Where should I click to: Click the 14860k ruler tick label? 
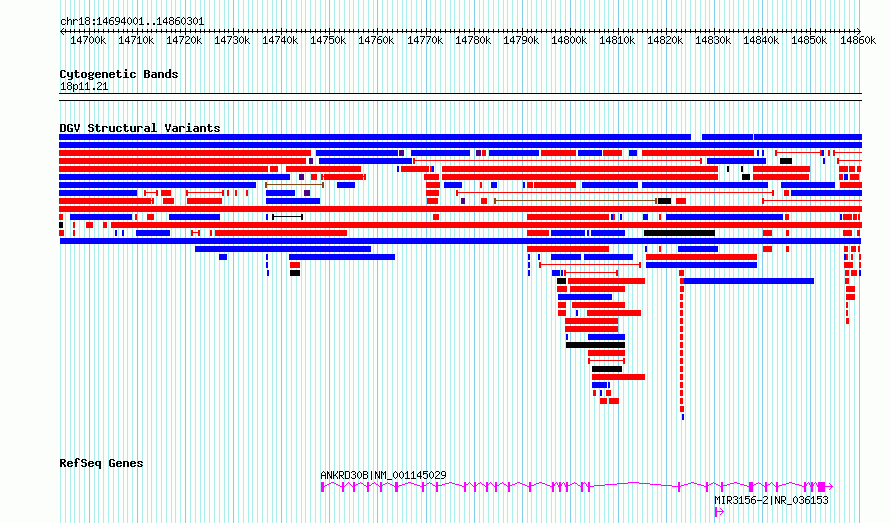(858, 40)
